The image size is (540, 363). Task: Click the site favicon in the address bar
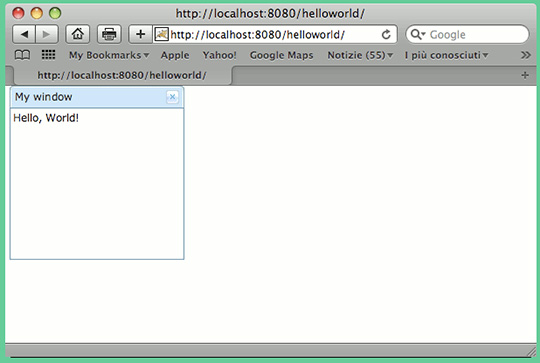[x=161, y=34]
